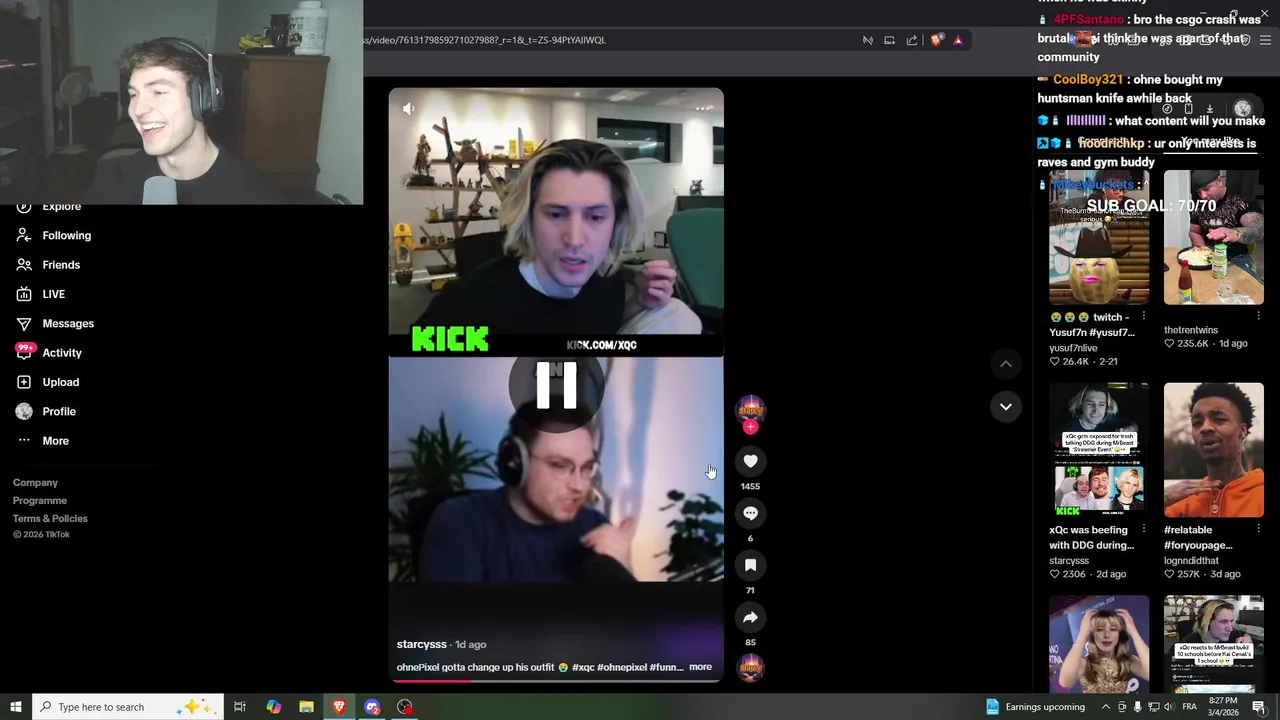Click the Brave Shields lion icon
The width and height of the screenshot is (1280, 720).
coord(936,40)
